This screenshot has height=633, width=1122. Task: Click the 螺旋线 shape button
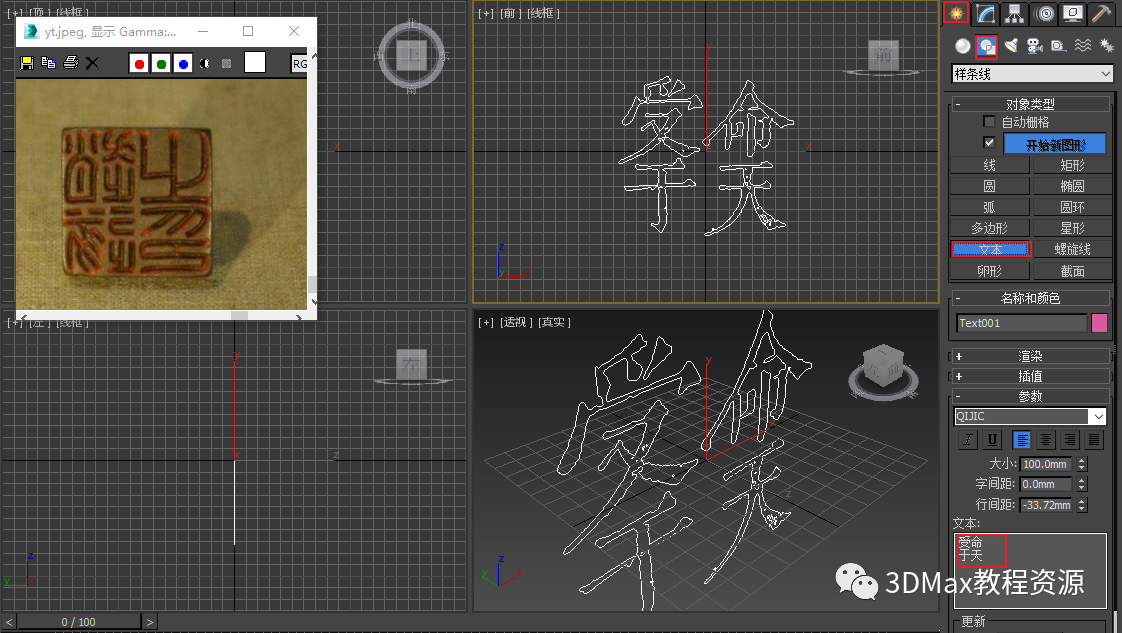click(x=1072, y=249)
